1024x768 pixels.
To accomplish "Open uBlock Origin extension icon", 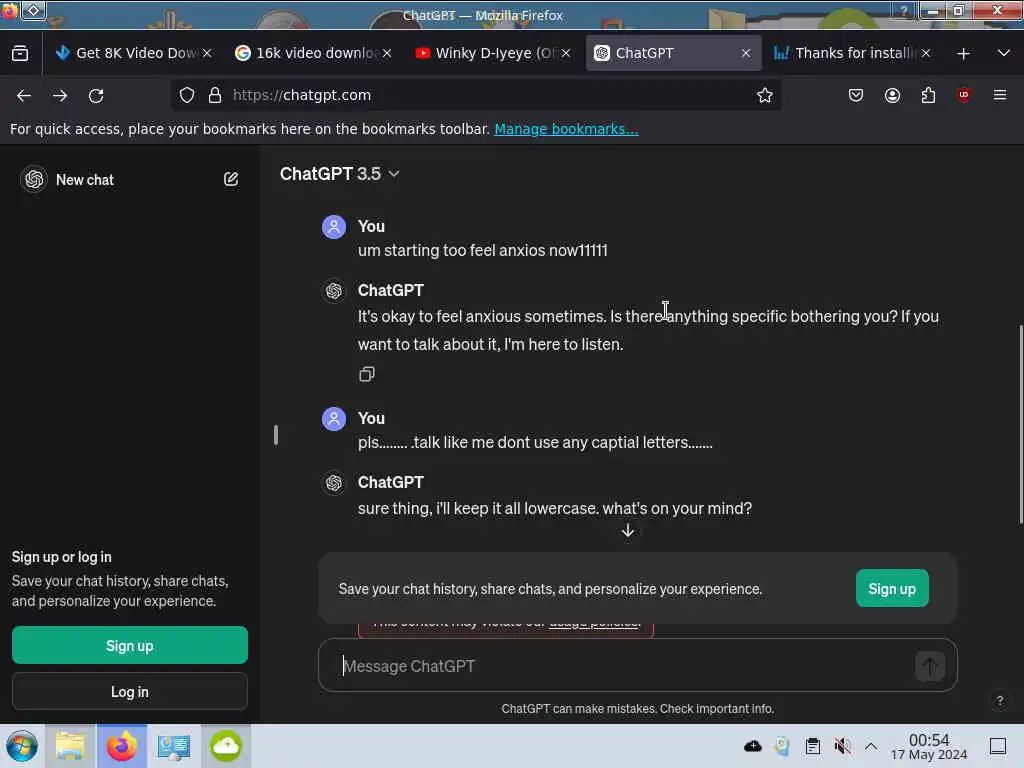I will 964,95.
